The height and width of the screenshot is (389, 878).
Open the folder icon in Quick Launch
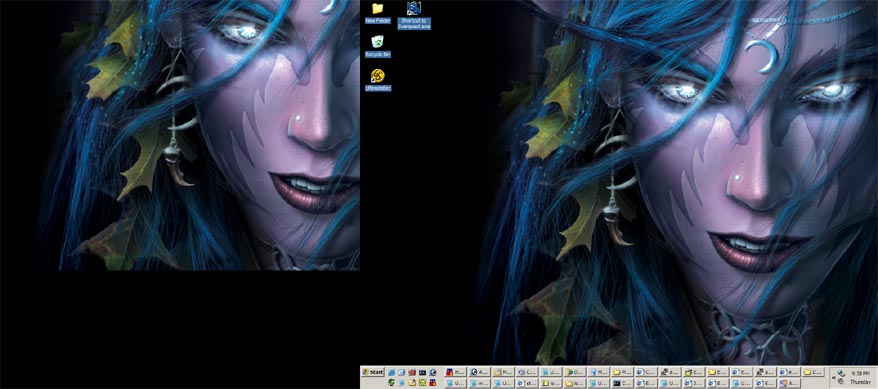coord(412,383)
